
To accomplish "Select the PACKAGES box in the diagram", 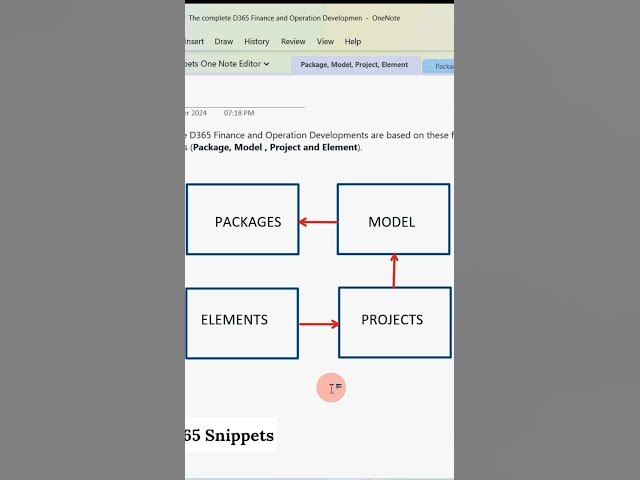I will click(x=242, y=220).
